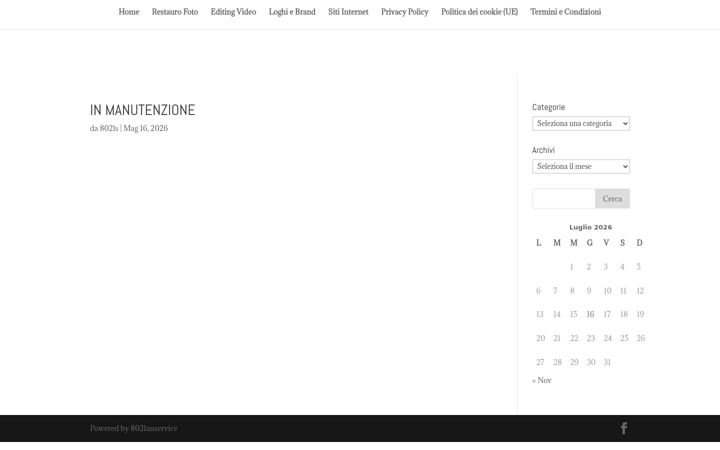Click the Cerca search button
Screen dimensions: 720x450
click(612, 198)
